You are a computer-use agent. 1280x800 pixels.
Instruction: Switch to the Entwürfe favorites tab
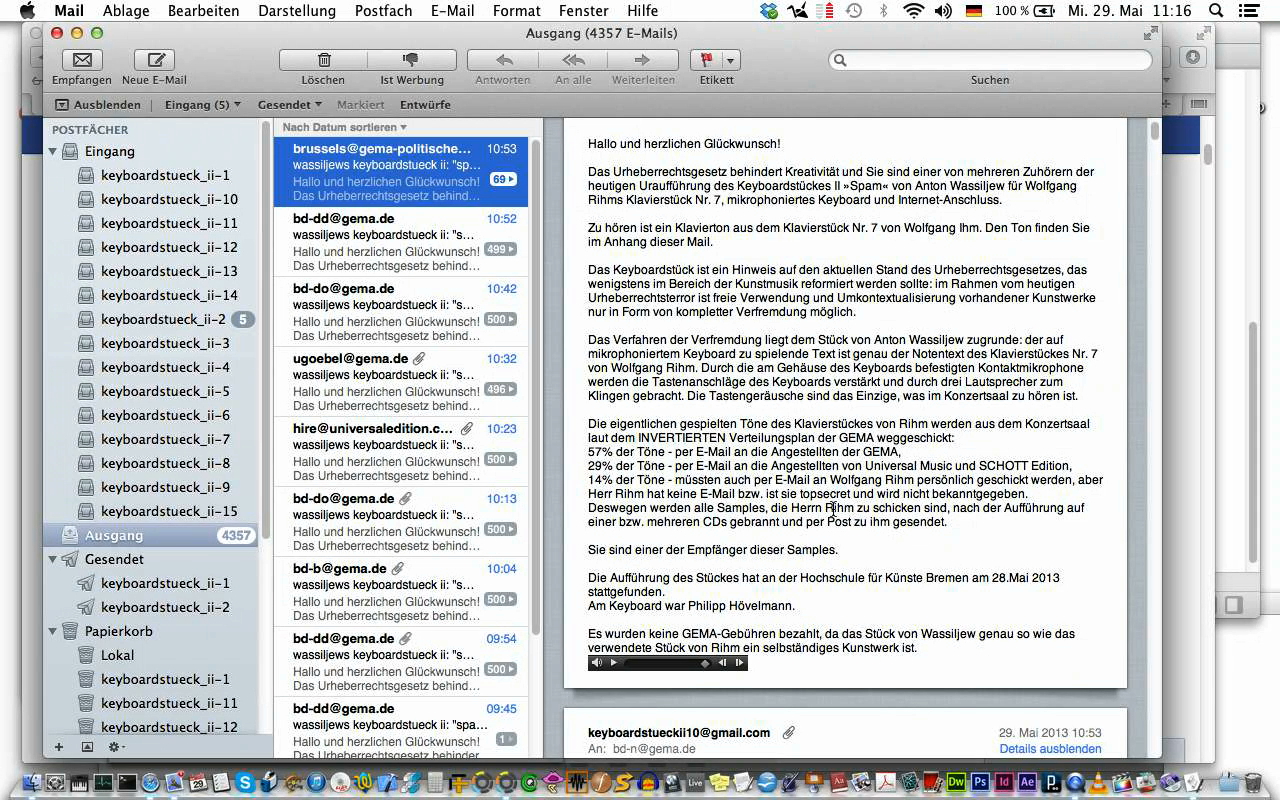point(425,104)
